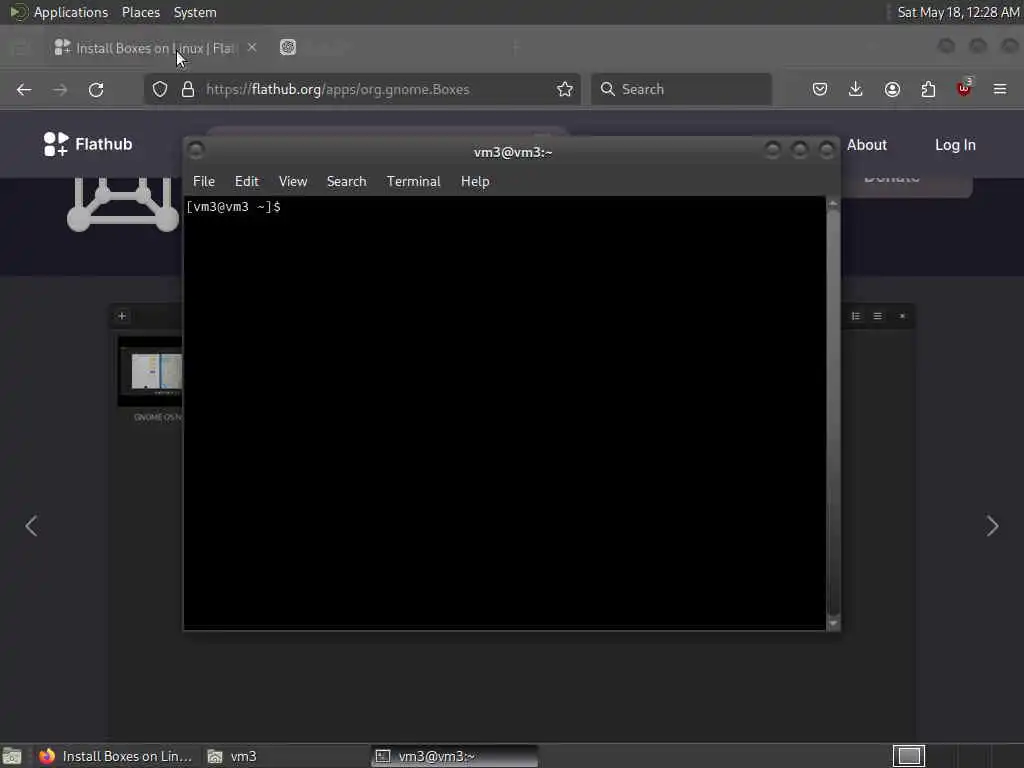
Task: Open the System menu in the top panel
Action: (x=195, y=12)
